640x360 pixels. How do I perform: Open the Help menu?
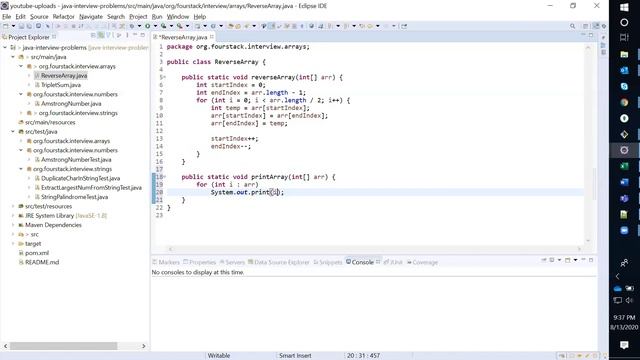200,17
